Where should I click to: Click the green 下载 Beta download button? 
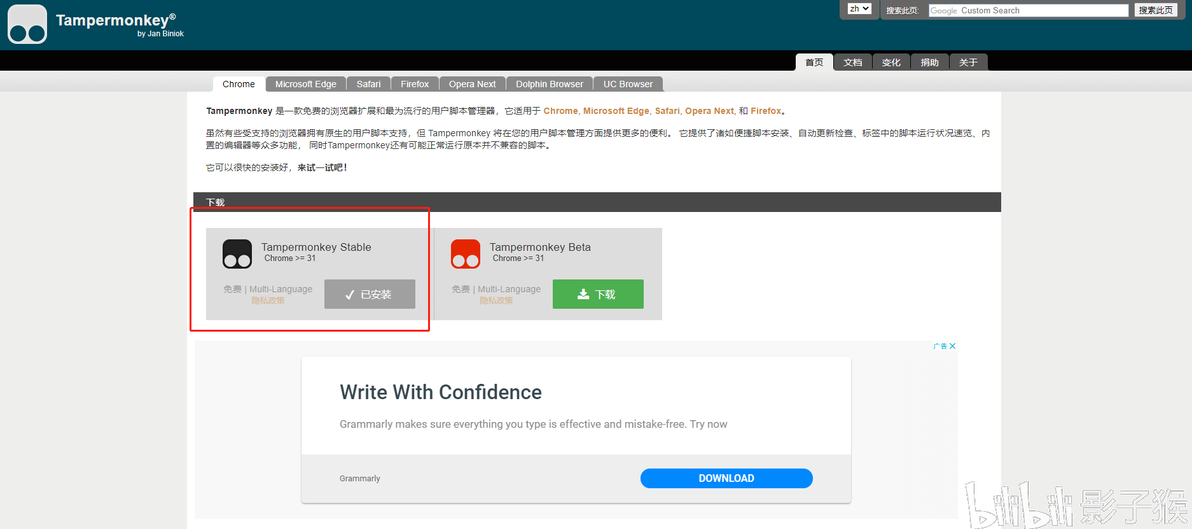click(x=598, y=294)
